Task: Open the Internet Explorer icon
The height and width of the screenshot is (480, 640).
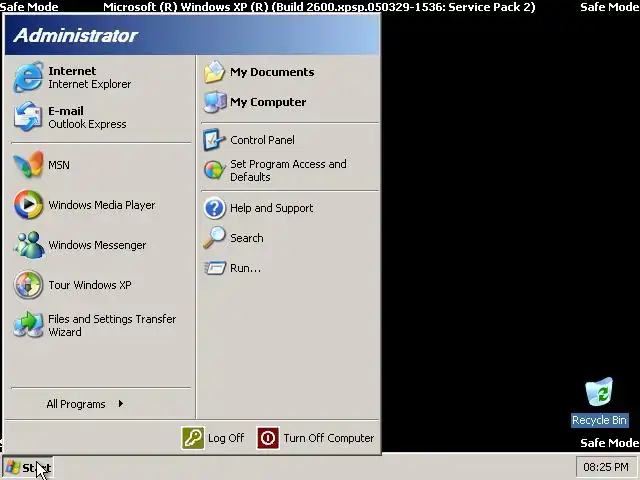Action: [x=28, y=77]
